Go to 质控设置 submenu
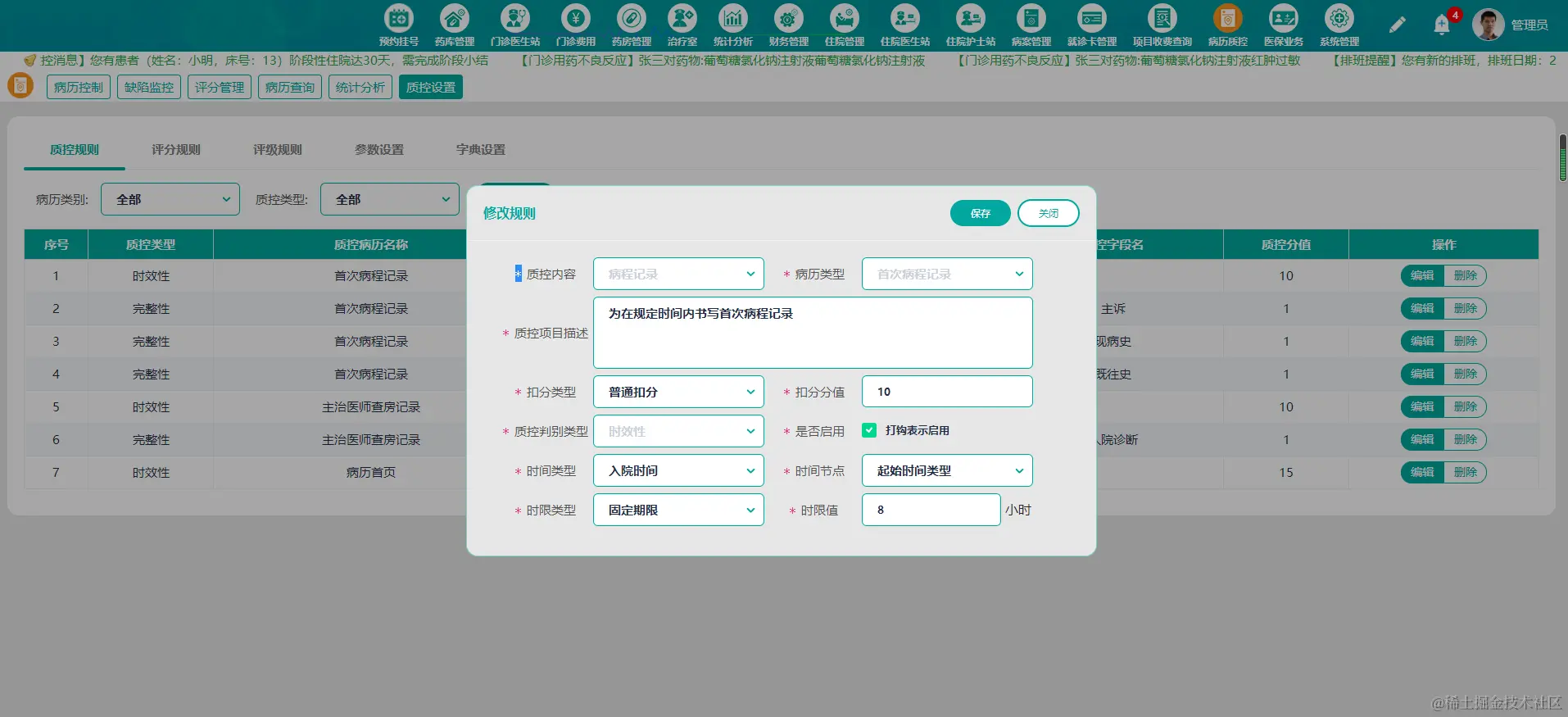 (431, 87)
